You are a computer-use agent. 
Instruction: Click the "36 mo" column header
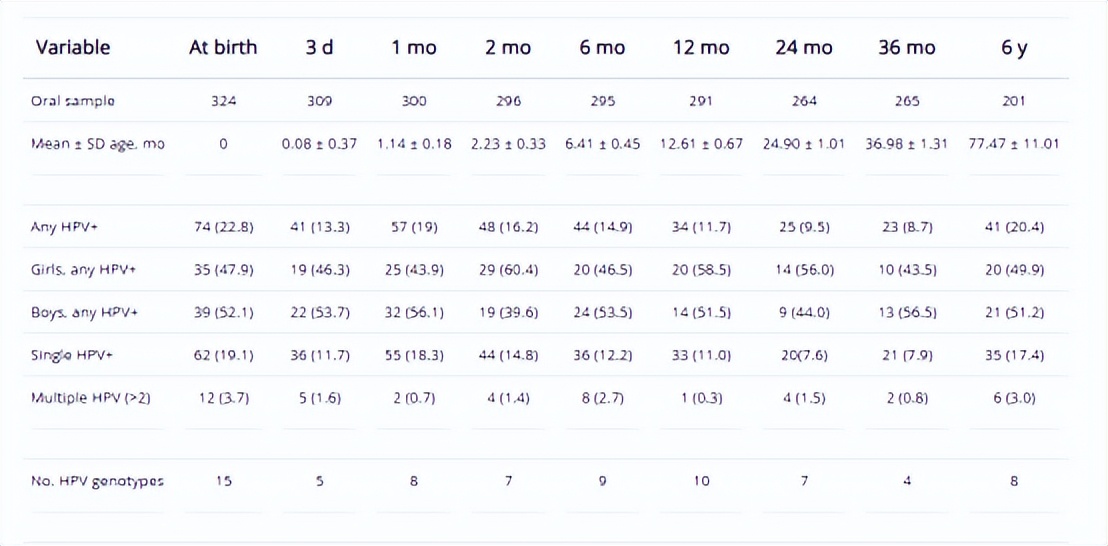tap(906, 47)
